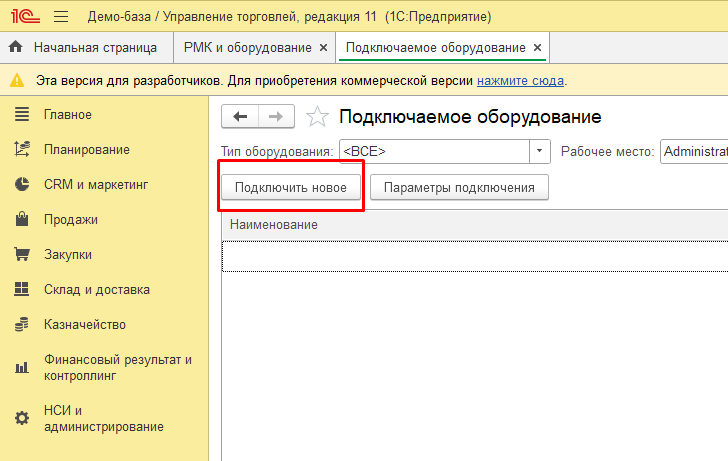Go forward with the right arrow button

276,117
